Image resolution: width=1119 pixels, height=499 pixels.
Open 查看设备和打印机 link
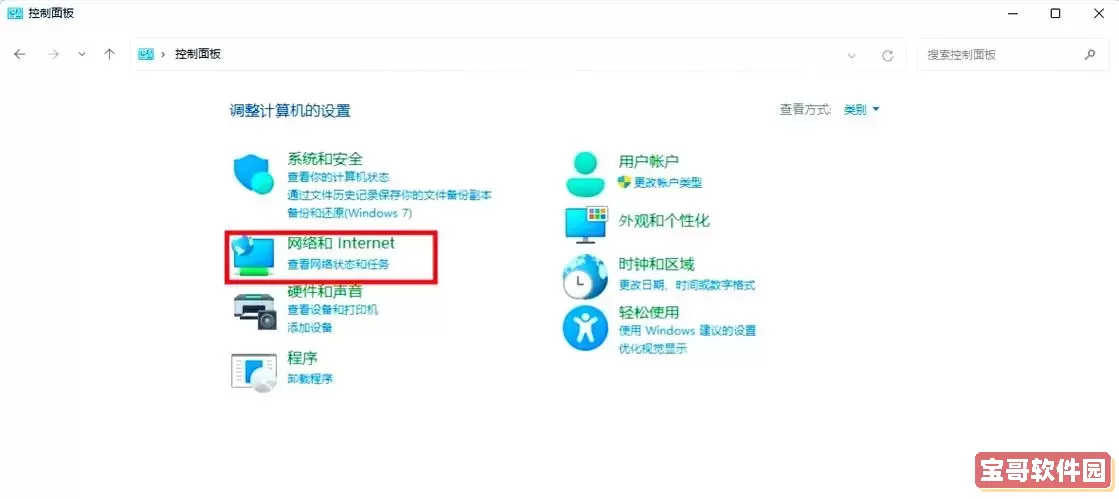[x=333, y=310]
